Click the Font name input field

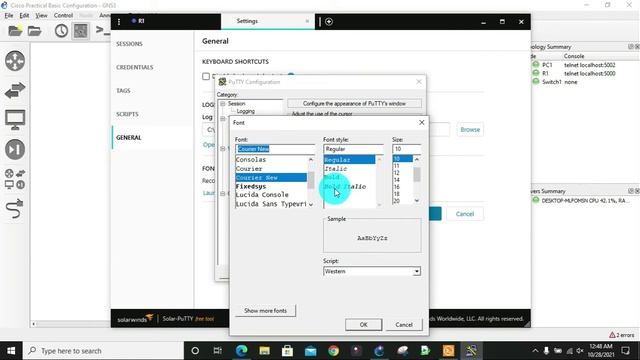pyautogui.click(x=275, y=149)
